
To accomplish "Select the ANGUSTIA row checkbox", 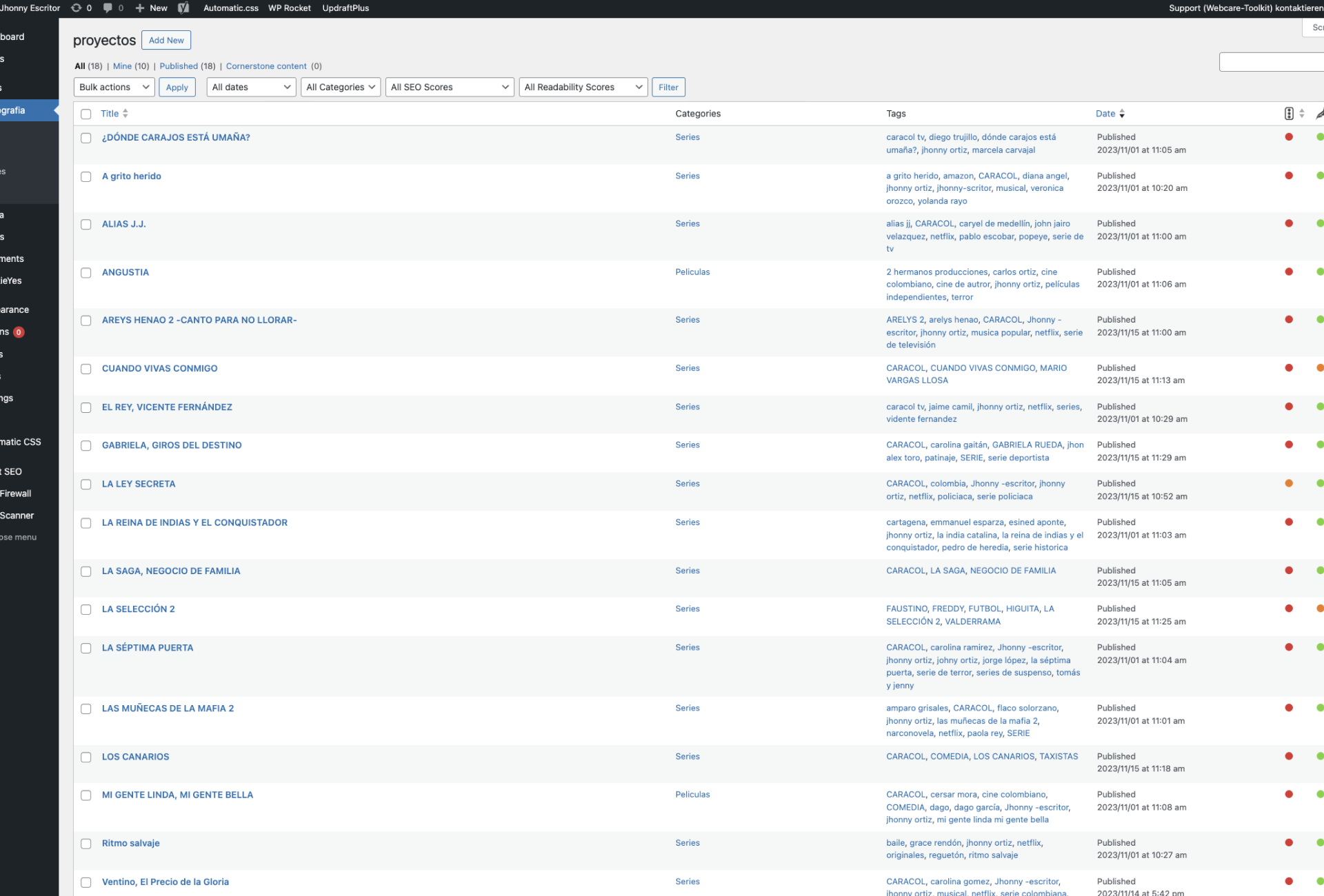I will tap(86, 273).
